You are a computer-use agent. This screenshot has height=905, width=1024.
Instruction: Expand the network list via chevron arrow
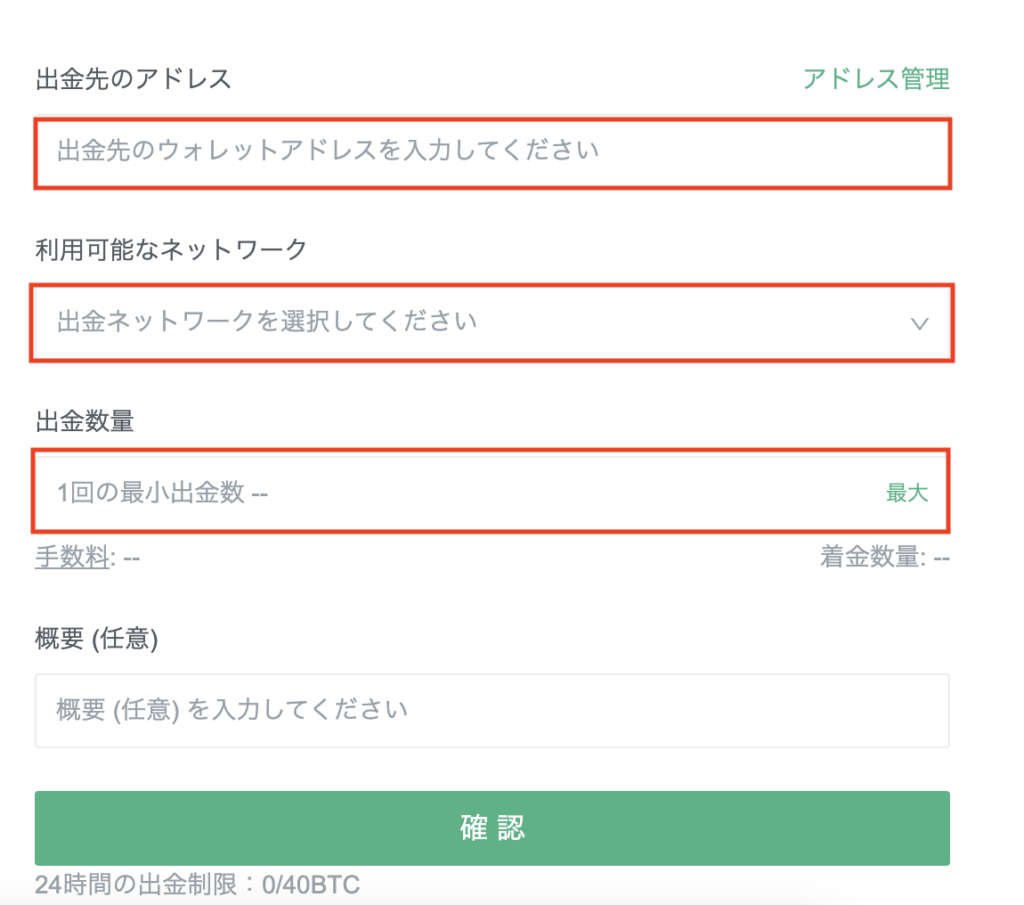point(920,323)
